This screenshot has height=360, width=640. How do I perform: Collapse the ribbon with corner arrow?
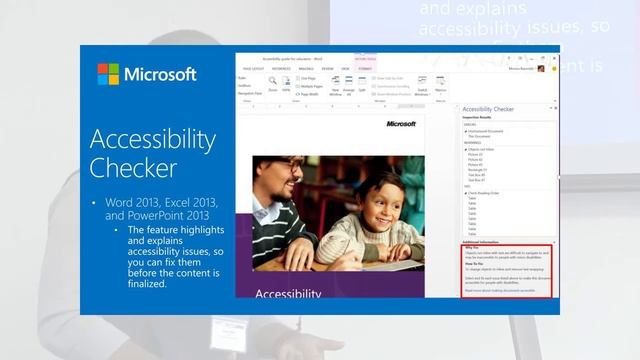pos(555,101)
